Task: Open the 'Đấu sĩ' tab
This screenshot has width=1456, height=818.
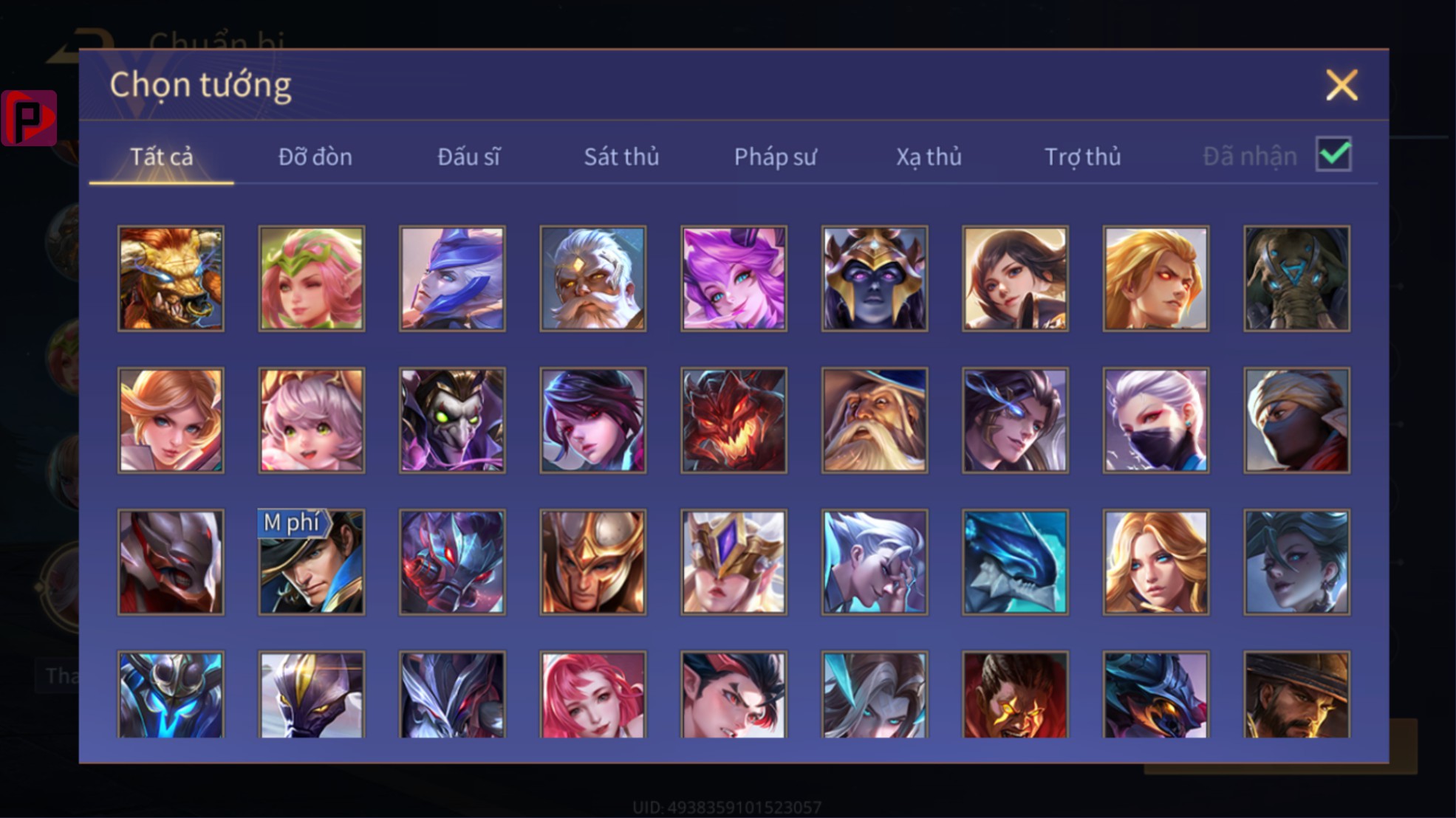Action: [468, 157]
